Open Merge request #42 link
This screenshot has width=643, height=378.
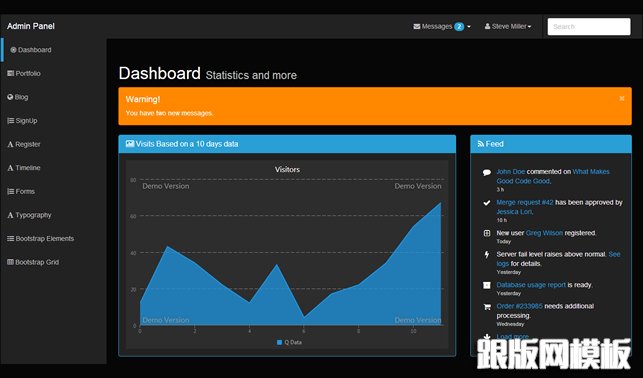[525, 202]
